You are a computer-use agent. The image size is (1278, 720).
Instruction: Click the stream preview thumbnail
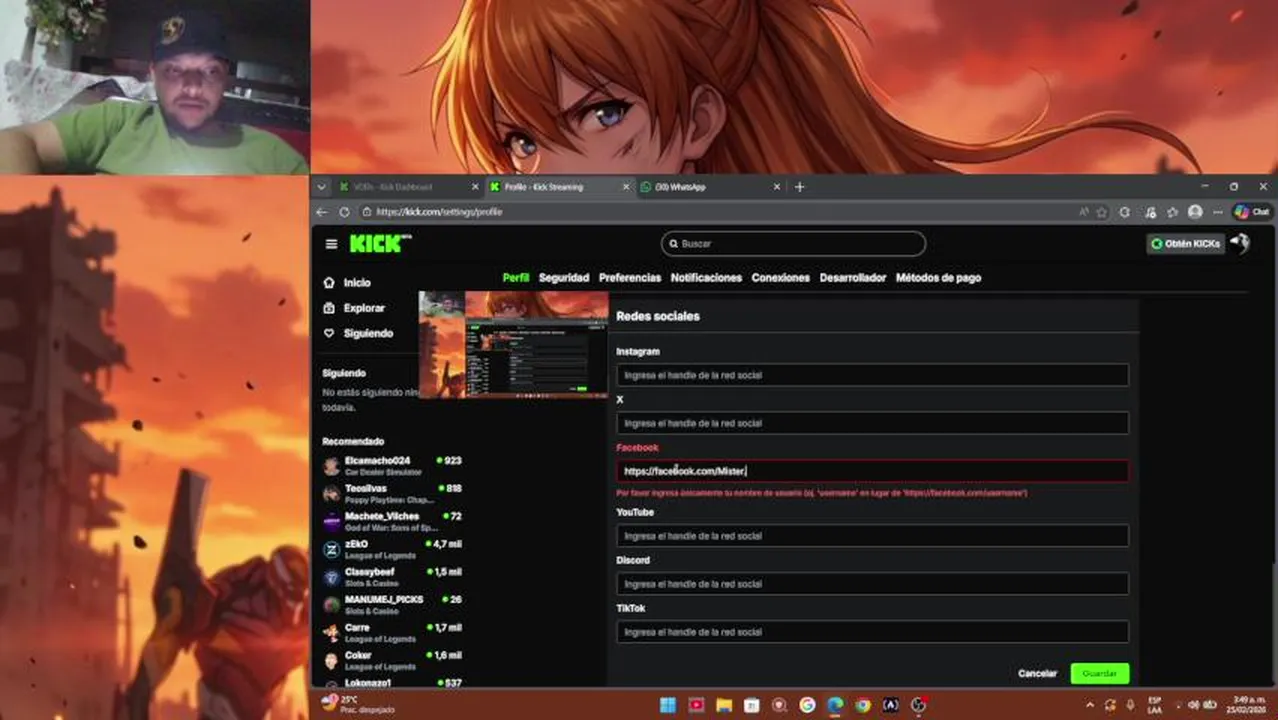point(514,345)
